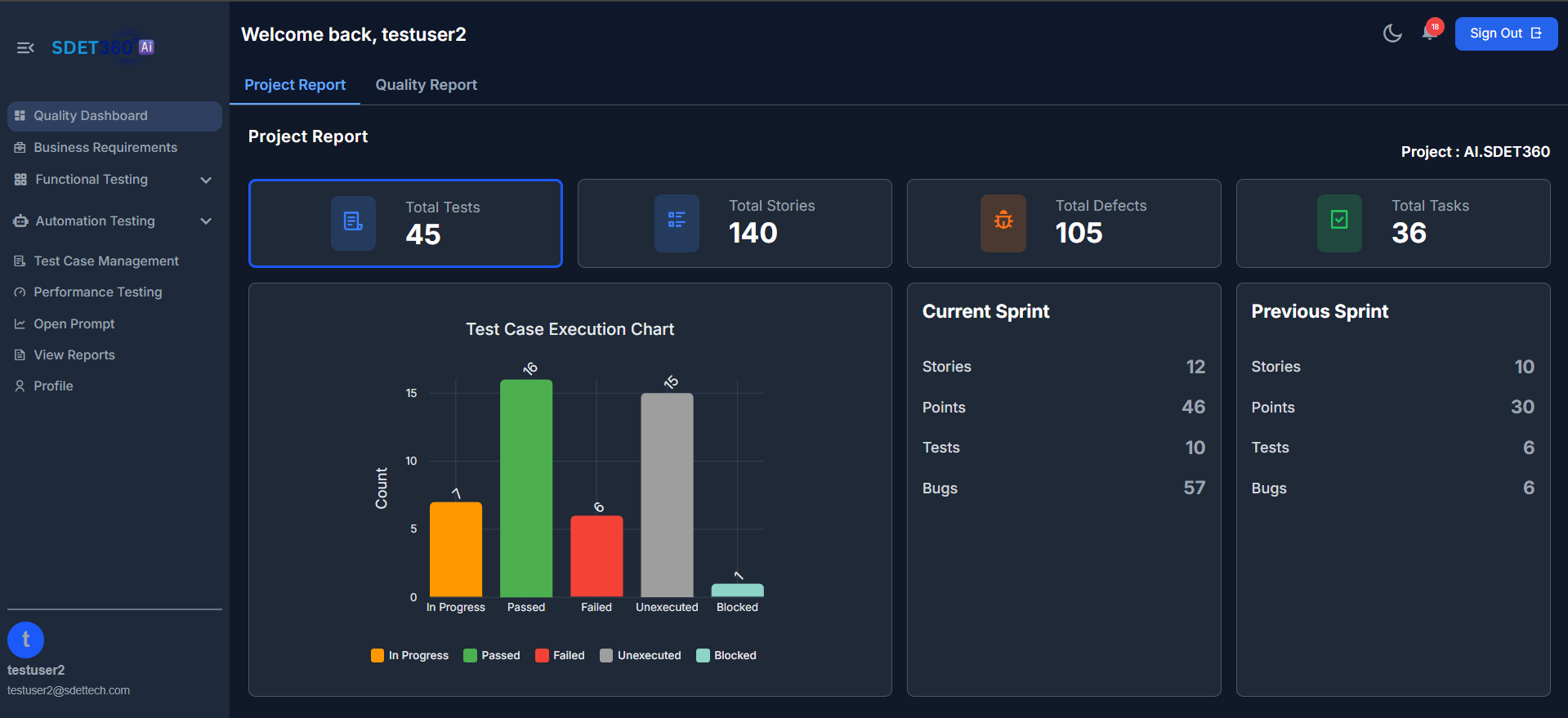Click the green Passed bar in chart
Image resolution: width=1568 pixels, height=718 pixels.
click(526, 488)
